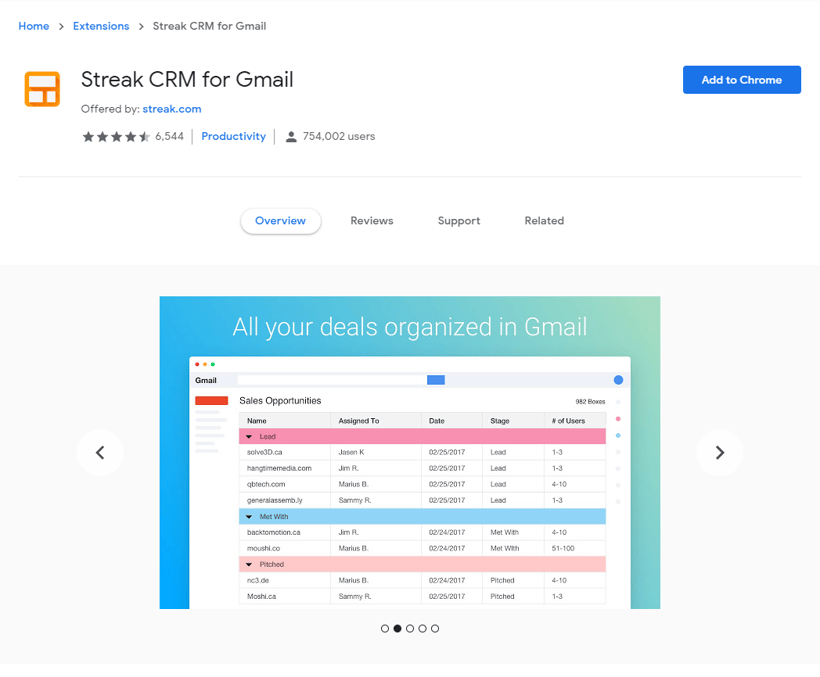Go to Extensions in breadcrumb
This screenshot has width=820, height=677.
pyautogui.click(x=101, y=26)
